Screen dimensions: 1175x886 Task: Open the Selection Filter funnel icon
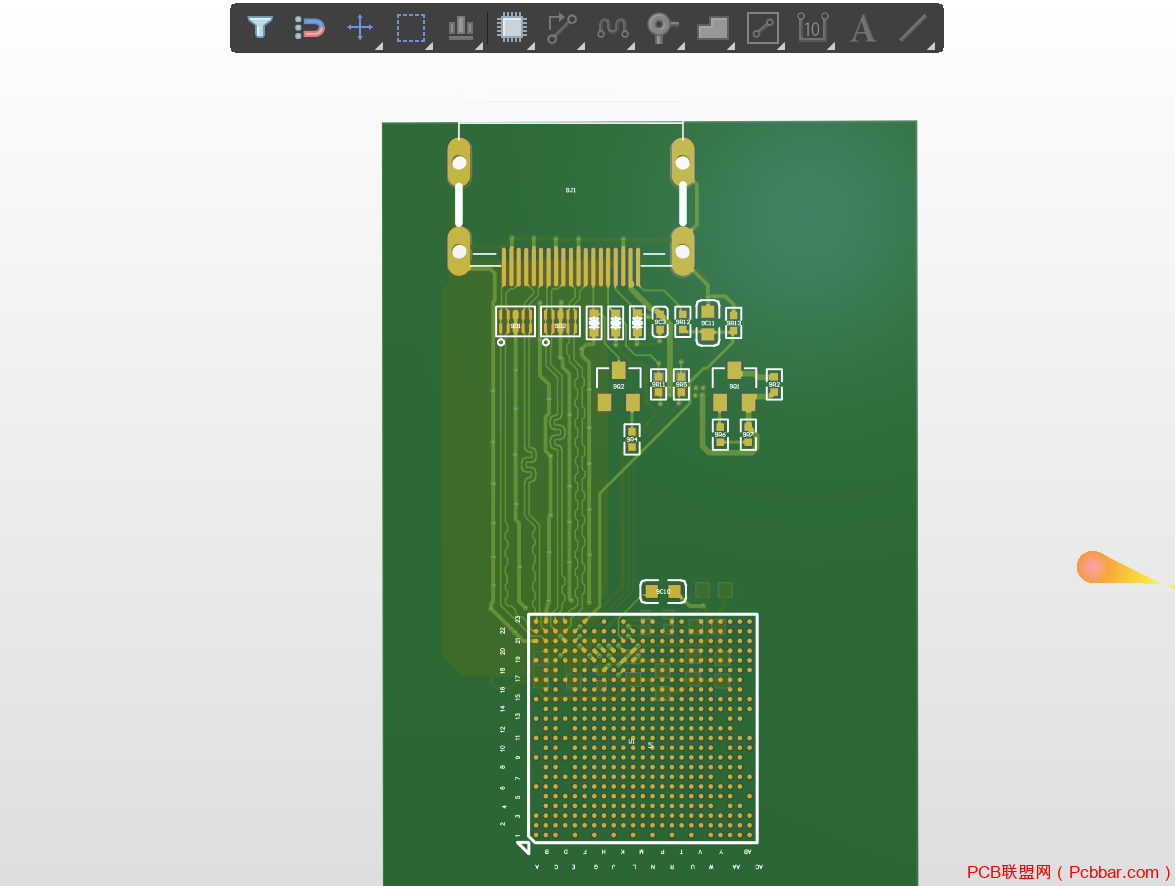click(x=259, y=28)
